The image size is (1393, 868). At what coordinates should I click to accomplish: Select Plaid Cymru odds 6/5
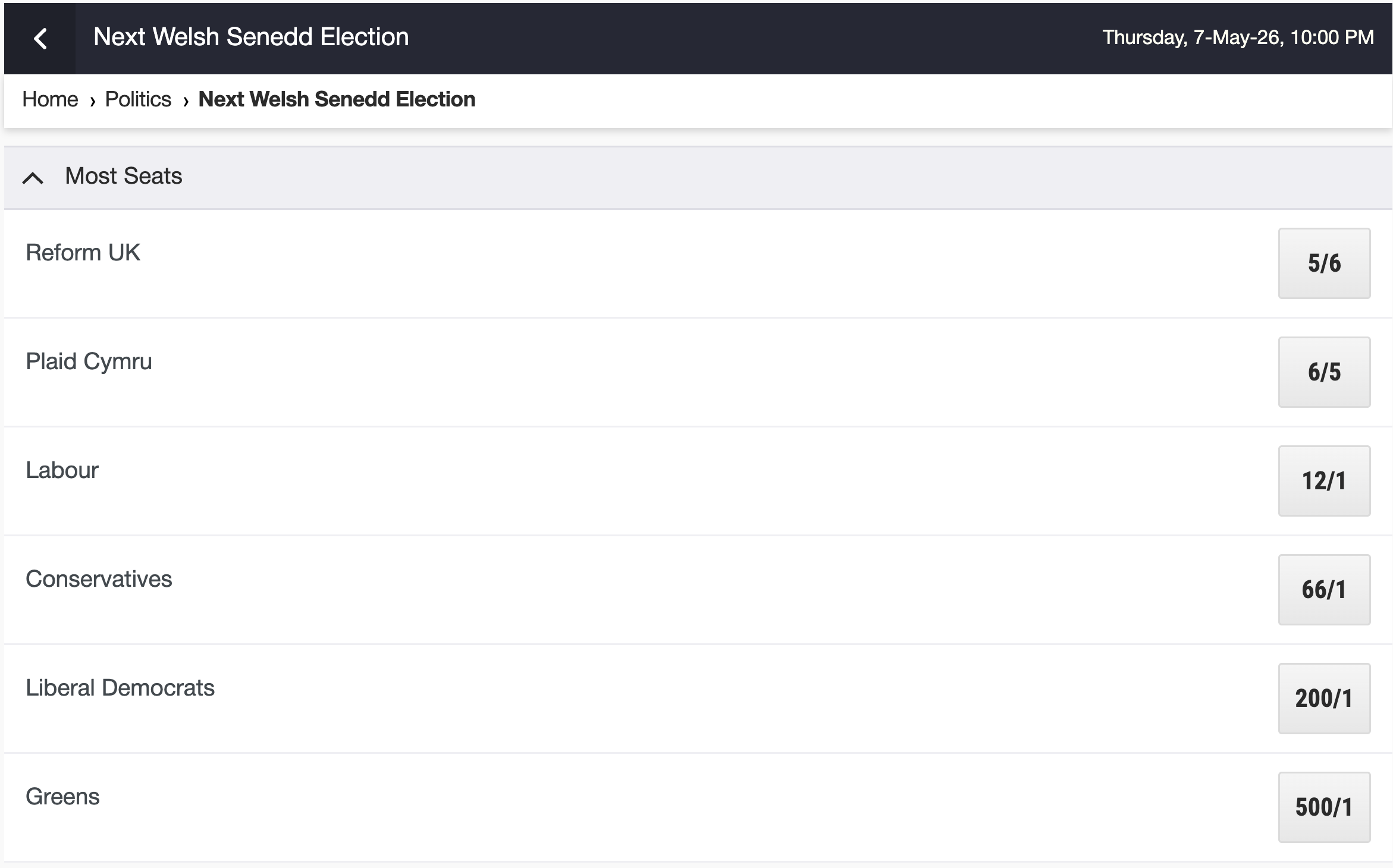pos(1323,372)
